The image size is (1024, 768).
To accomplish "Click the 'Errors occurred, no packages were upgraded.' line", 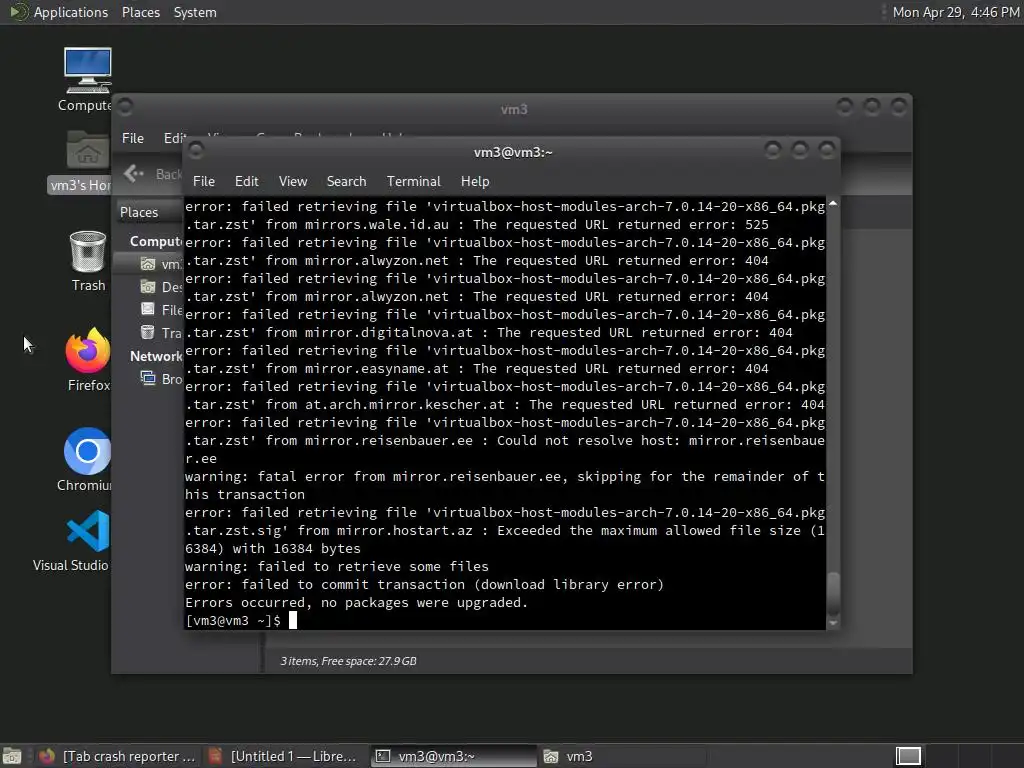I will (356, 602).
